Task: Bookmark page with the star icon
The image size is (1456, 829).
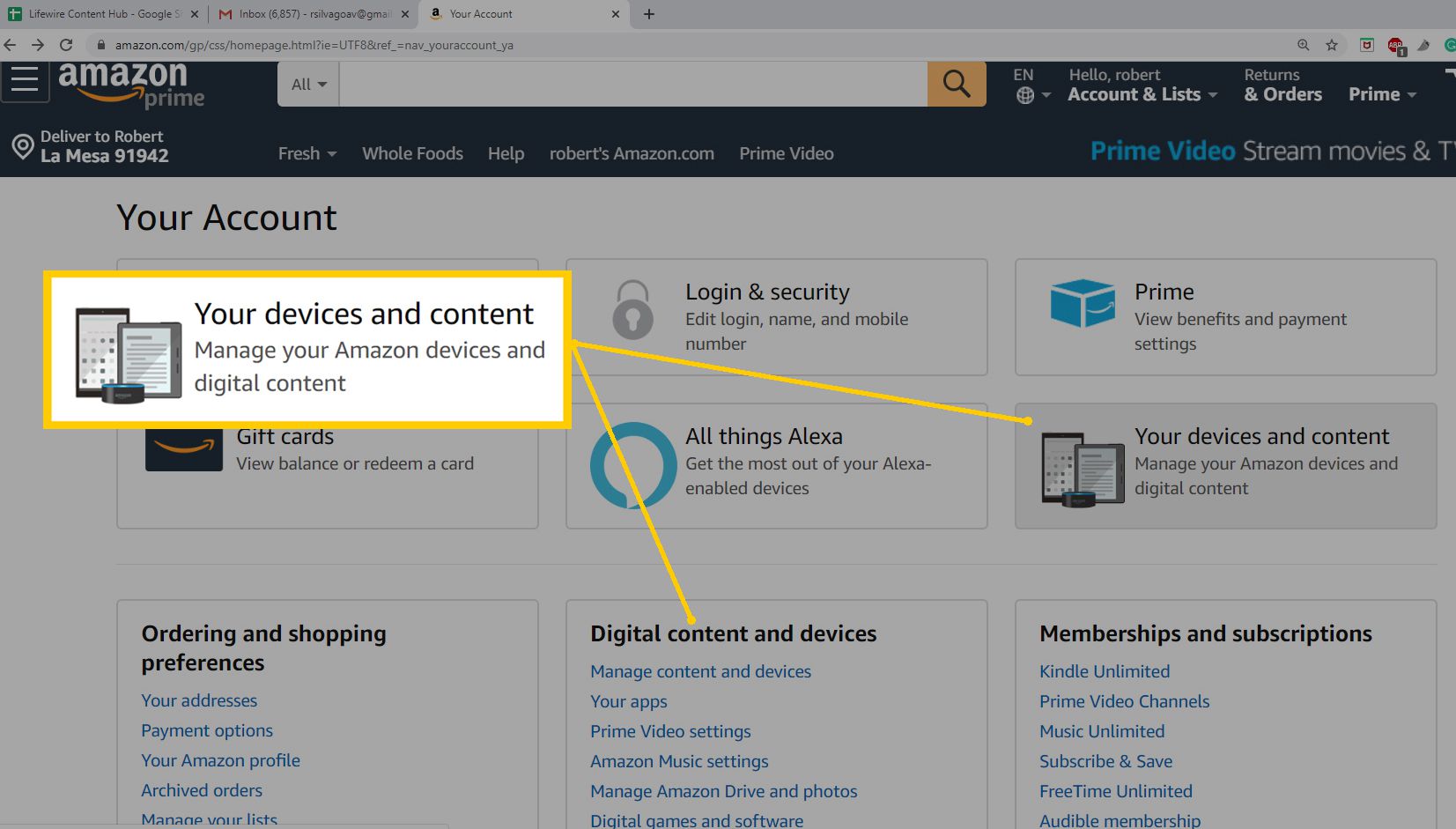Action: (x=1332, y=45)
